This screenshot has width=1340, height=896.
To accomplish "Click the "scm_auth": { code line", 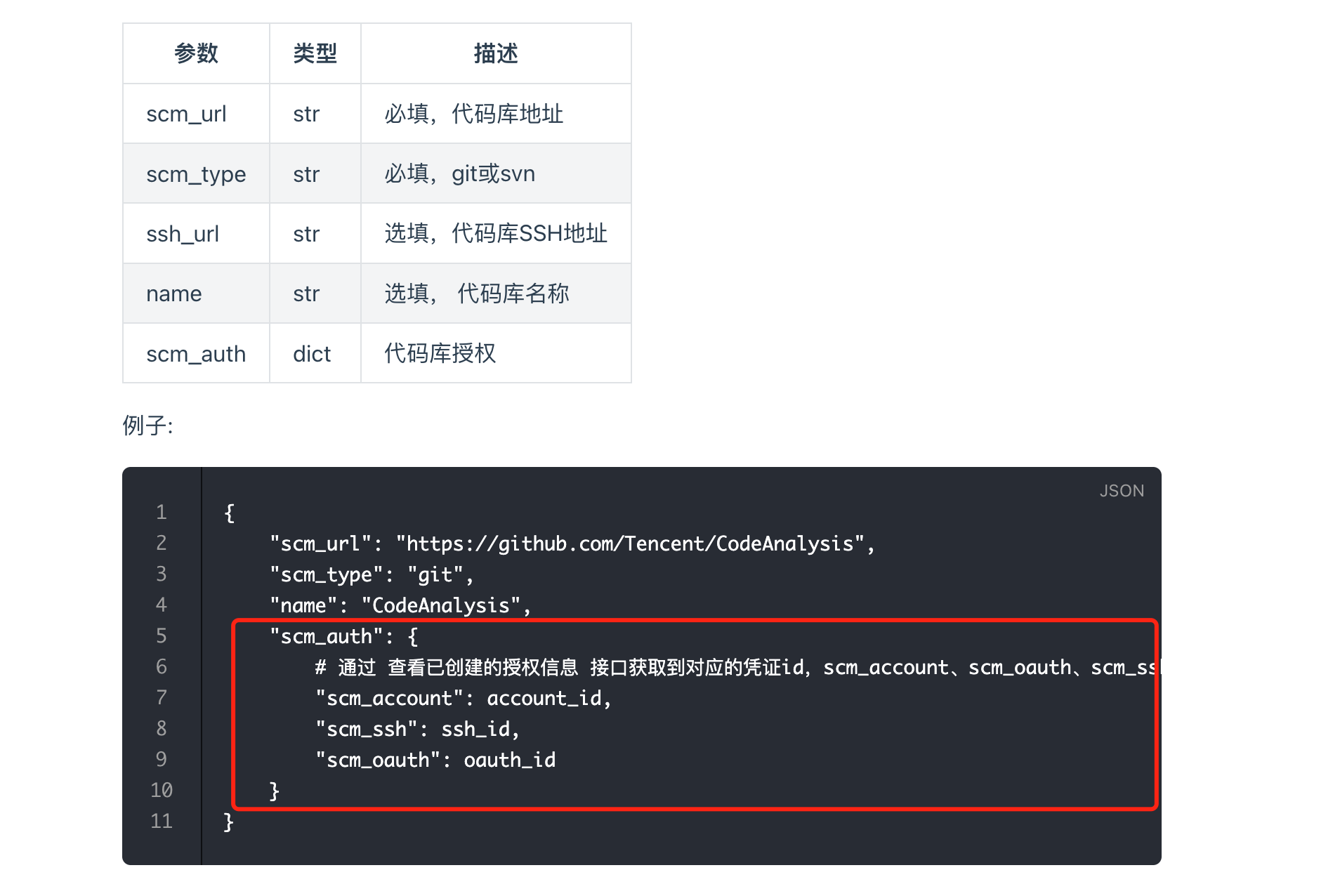I will coord(344,636).
